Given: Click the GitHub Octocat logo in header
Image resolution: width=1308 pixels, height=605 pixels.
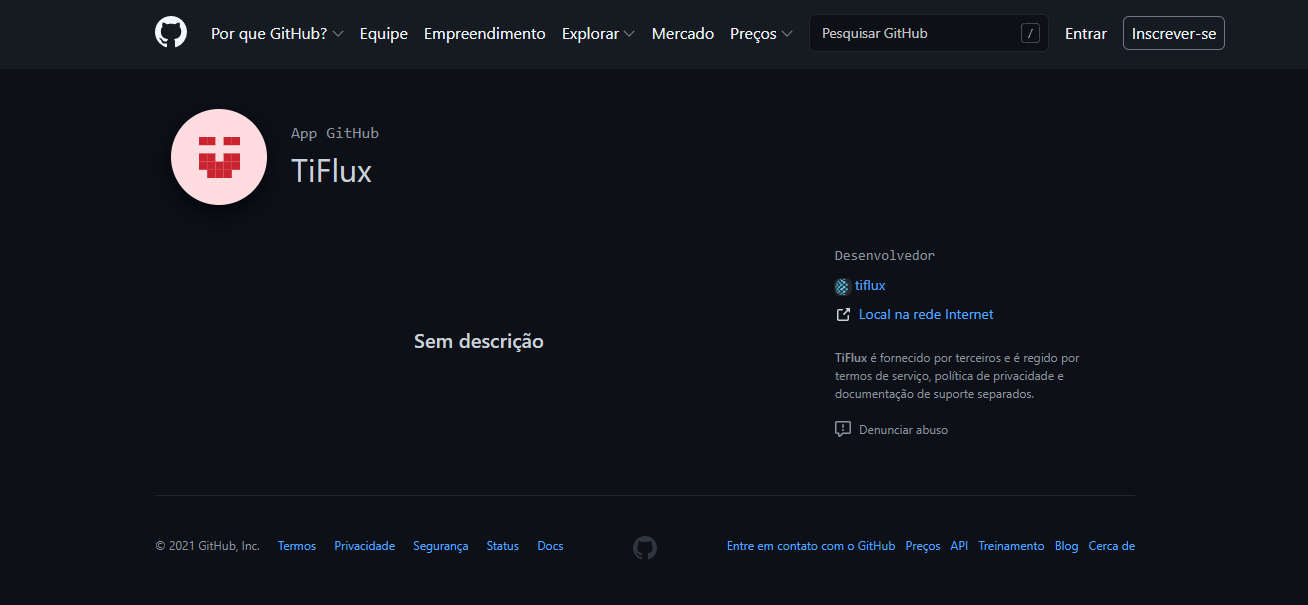Looking at the screenshot, I should (x=171, y=33).
